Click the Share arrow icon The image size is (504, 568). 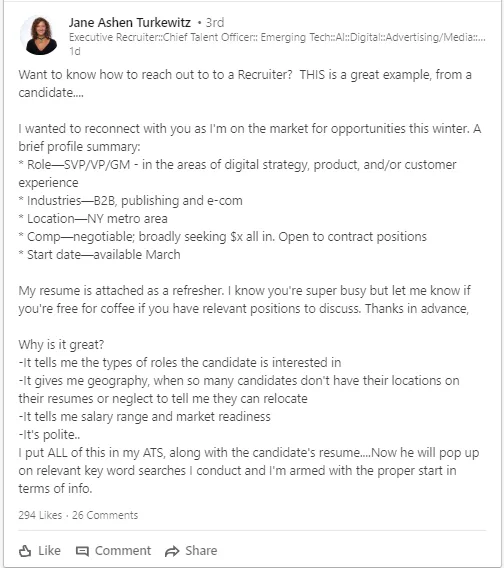pyautogui.click(x=172, y=551)
